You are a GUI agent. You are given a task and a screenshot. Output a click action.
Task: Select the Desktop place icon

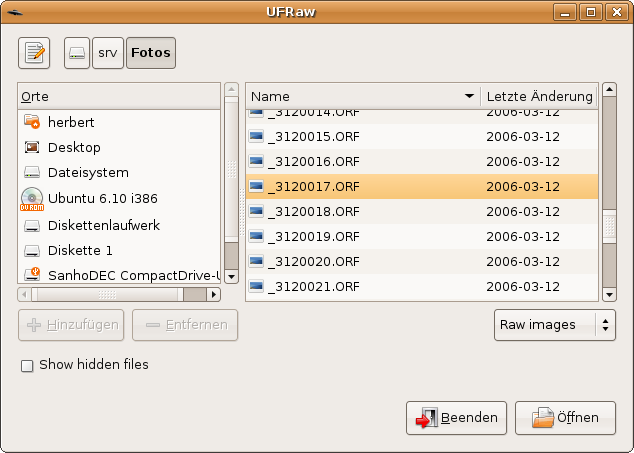coord(32,148)
